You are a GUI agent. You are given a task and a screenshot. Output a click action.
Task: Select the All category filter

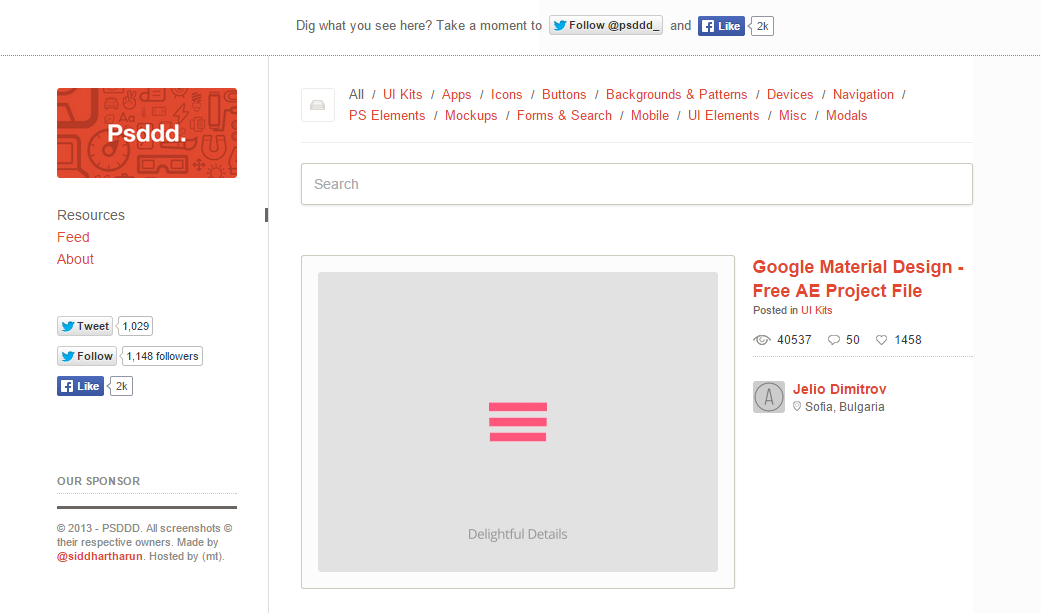click(357, 94)
